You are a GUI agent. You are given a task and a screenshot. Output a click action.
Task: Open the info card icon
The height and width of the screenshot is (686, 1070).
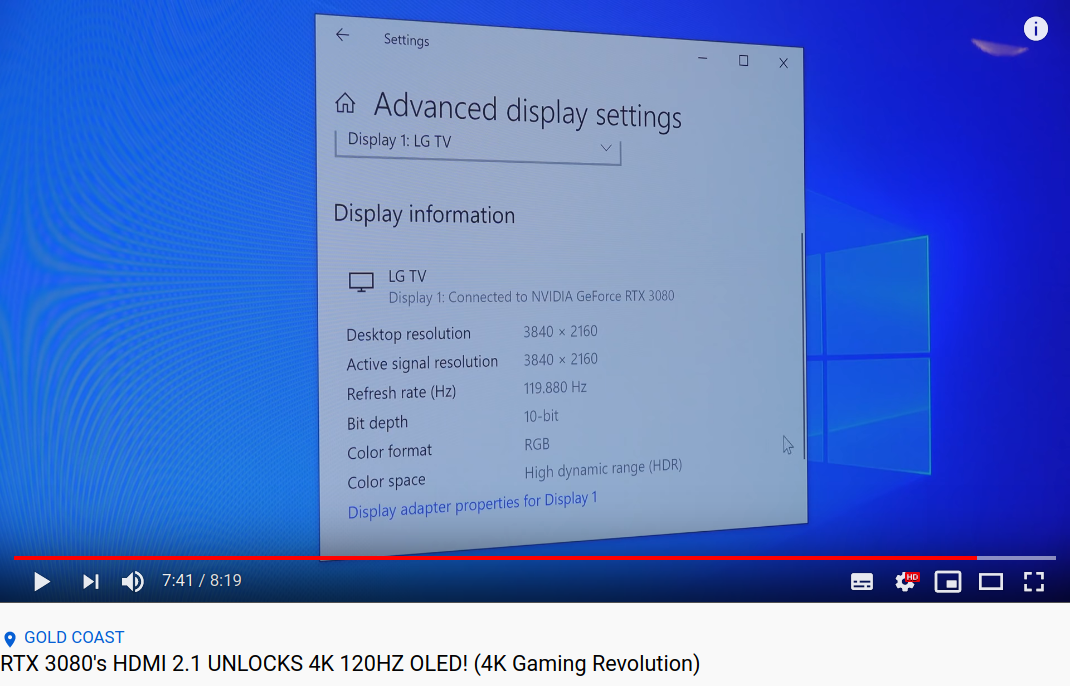pos(1035,29)
